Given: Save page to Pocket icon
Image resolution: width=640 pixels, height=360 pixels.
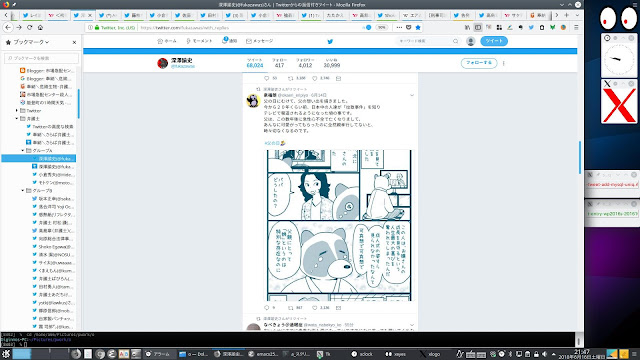Looking at the screenshot, I should (x=409, y=27).
